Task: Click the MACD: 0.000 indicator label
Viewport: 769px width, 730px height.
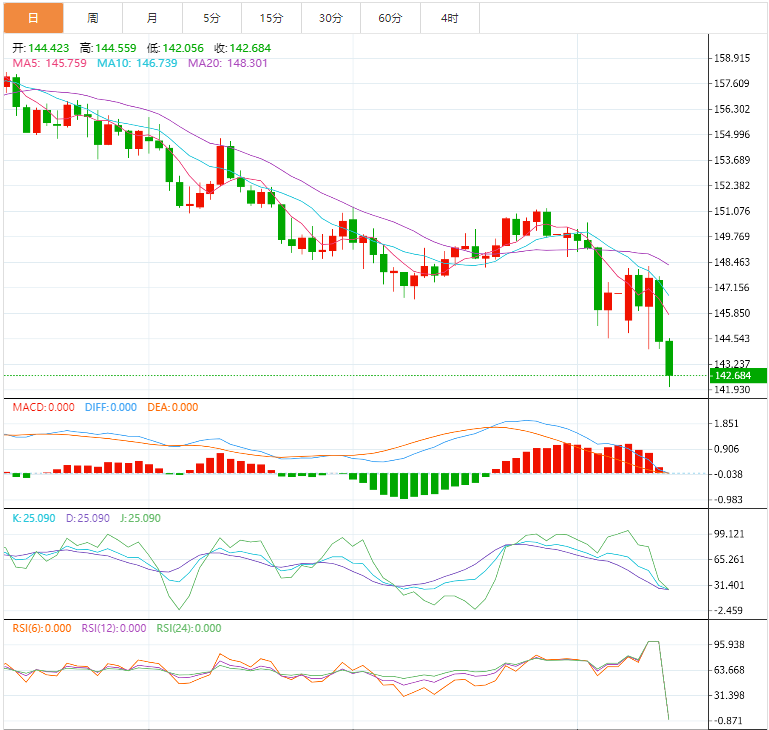Action: point(44,407)
